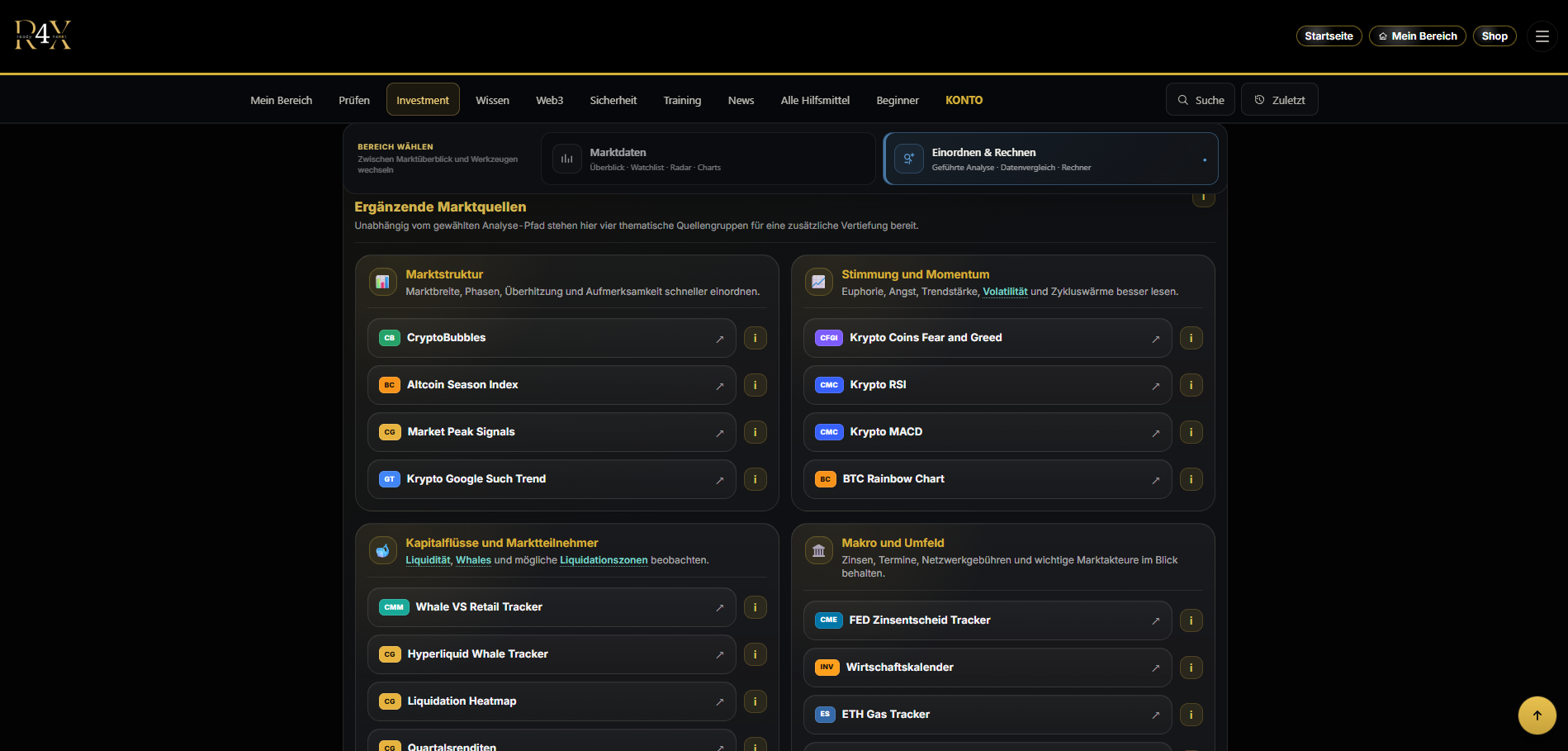Show info for ETH Gas Tracker
This screenshot has width=1568, height=751.
click(x=1191, y=715)
